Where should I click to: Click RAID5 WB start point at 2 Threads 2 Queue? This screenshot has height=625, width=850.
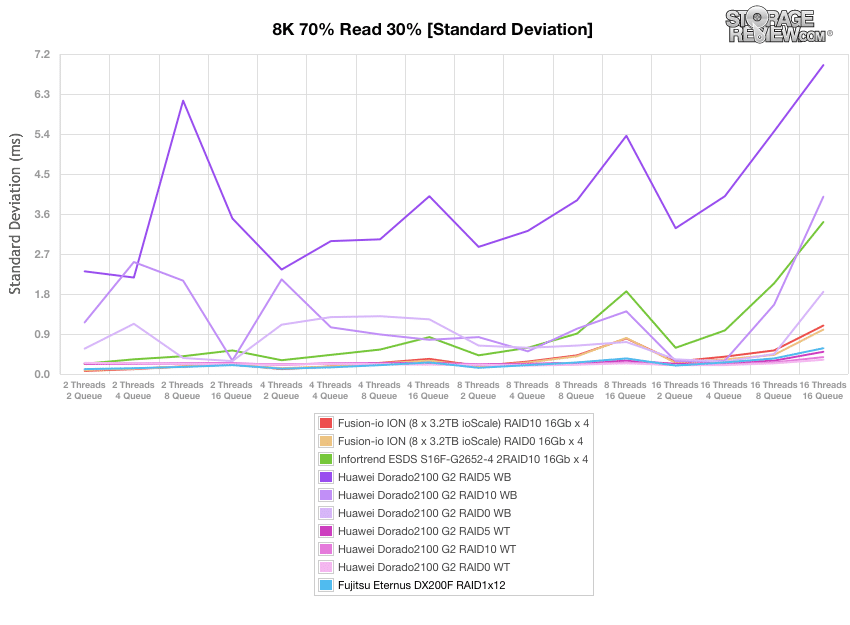coord(85,272)
